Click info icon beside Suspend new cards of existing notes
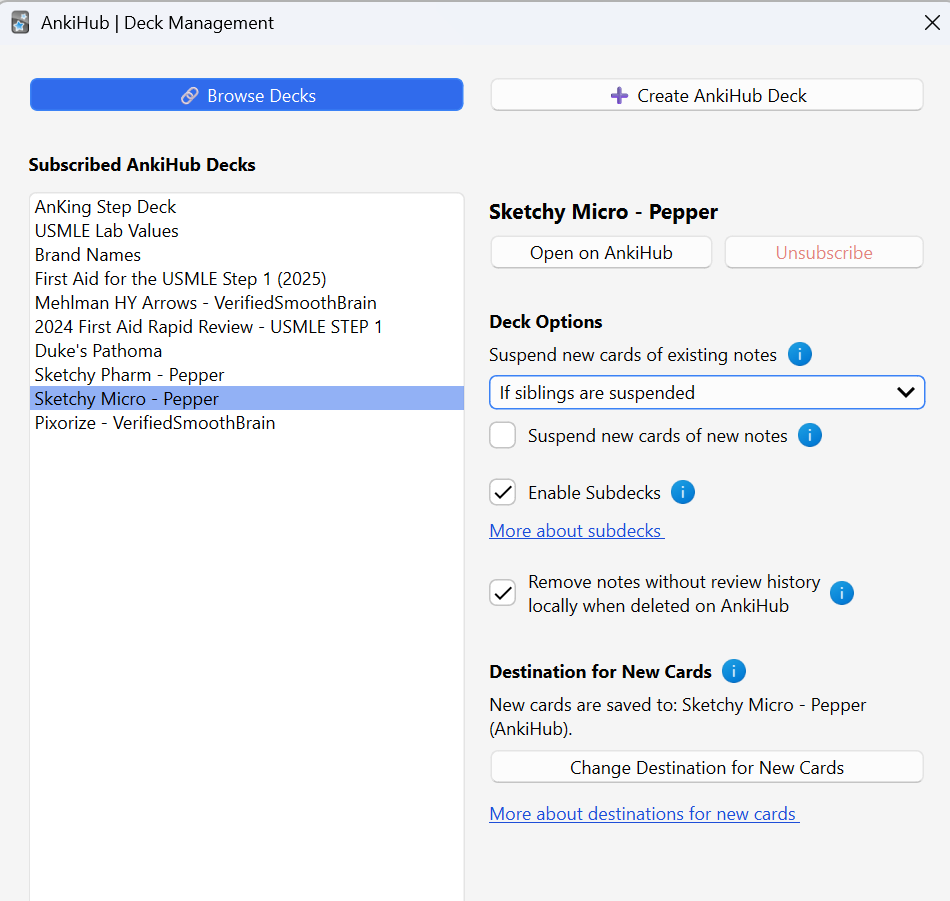This screenshot has height=901, width=950. [799, 354]
